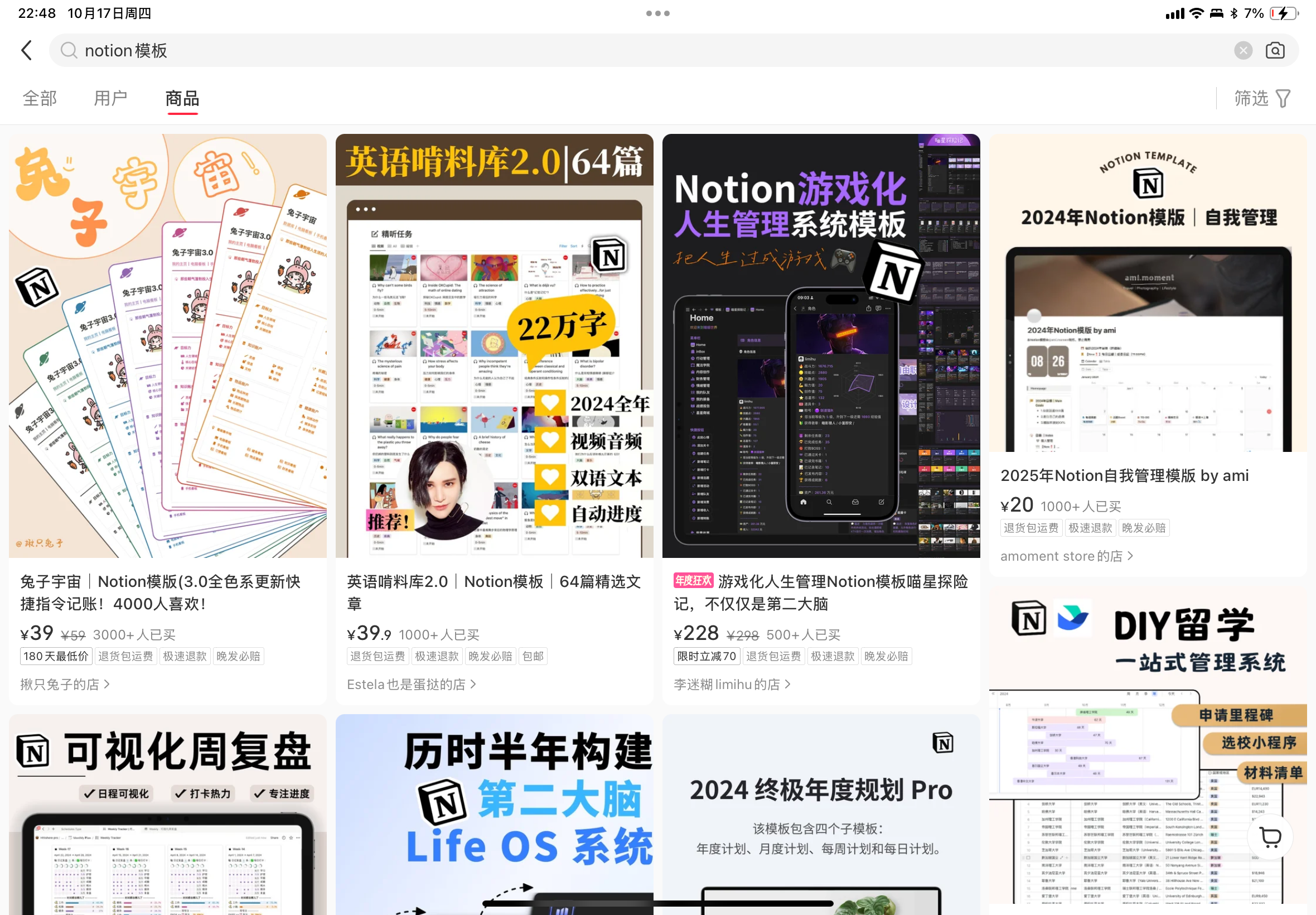Tap the 限时立减70 discount tag
This screenshot has height=915, width=1316.
707,656
